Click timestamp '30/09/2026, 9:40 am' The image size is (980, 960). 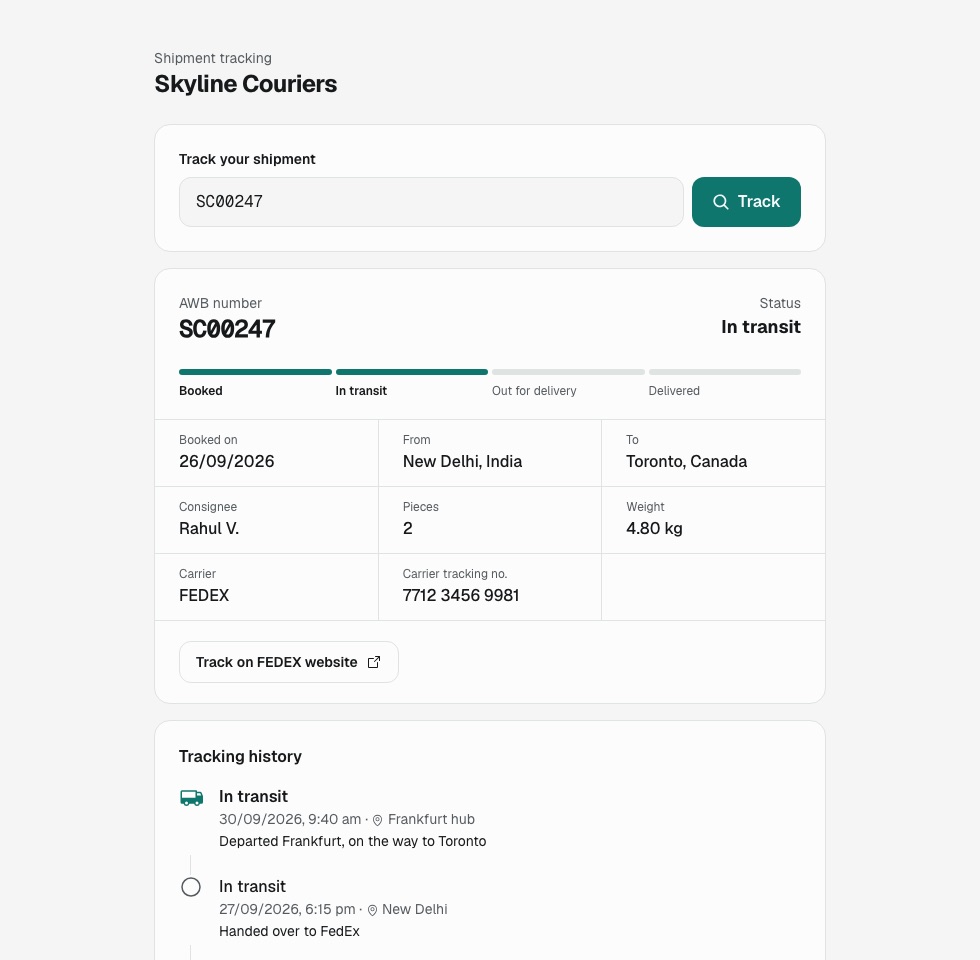coord(290,819)
